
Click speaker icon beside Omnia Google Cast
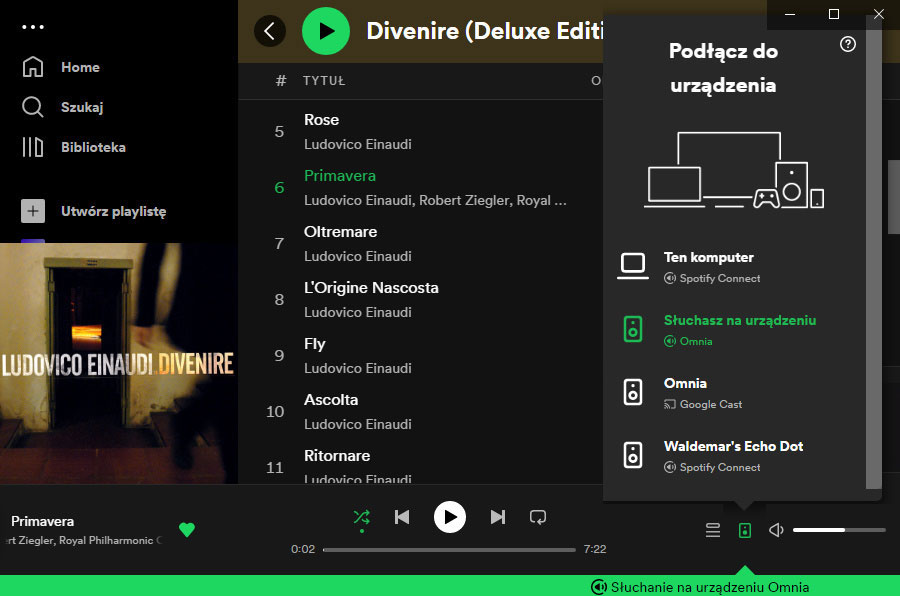[633, 392]
